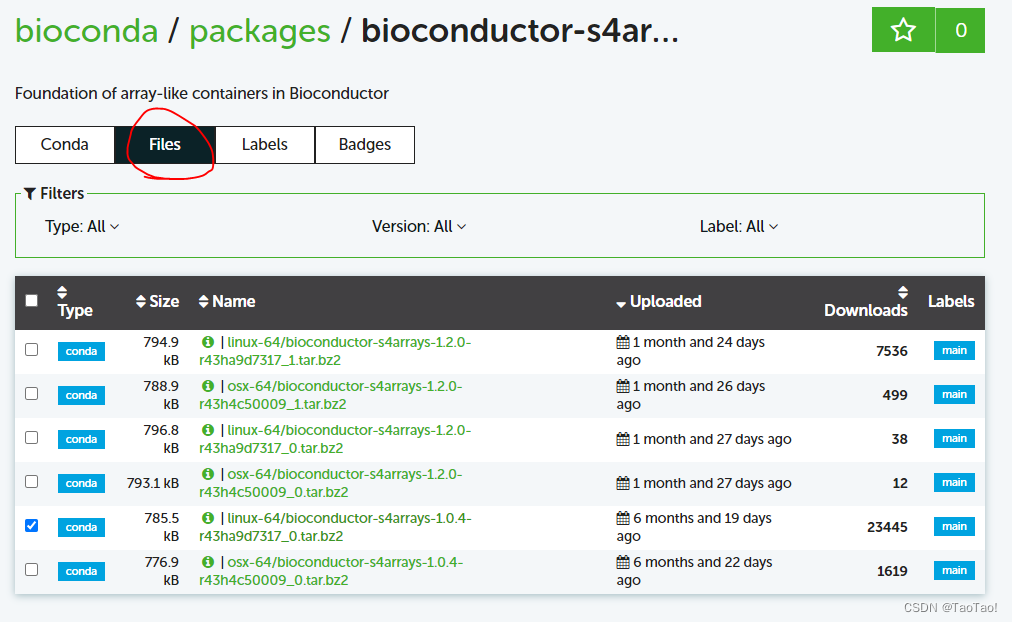This screenshot has width=1012, height=622.
Task: Check the 794.9 kB linux-64 file row
Action: [x=31, y=350]
